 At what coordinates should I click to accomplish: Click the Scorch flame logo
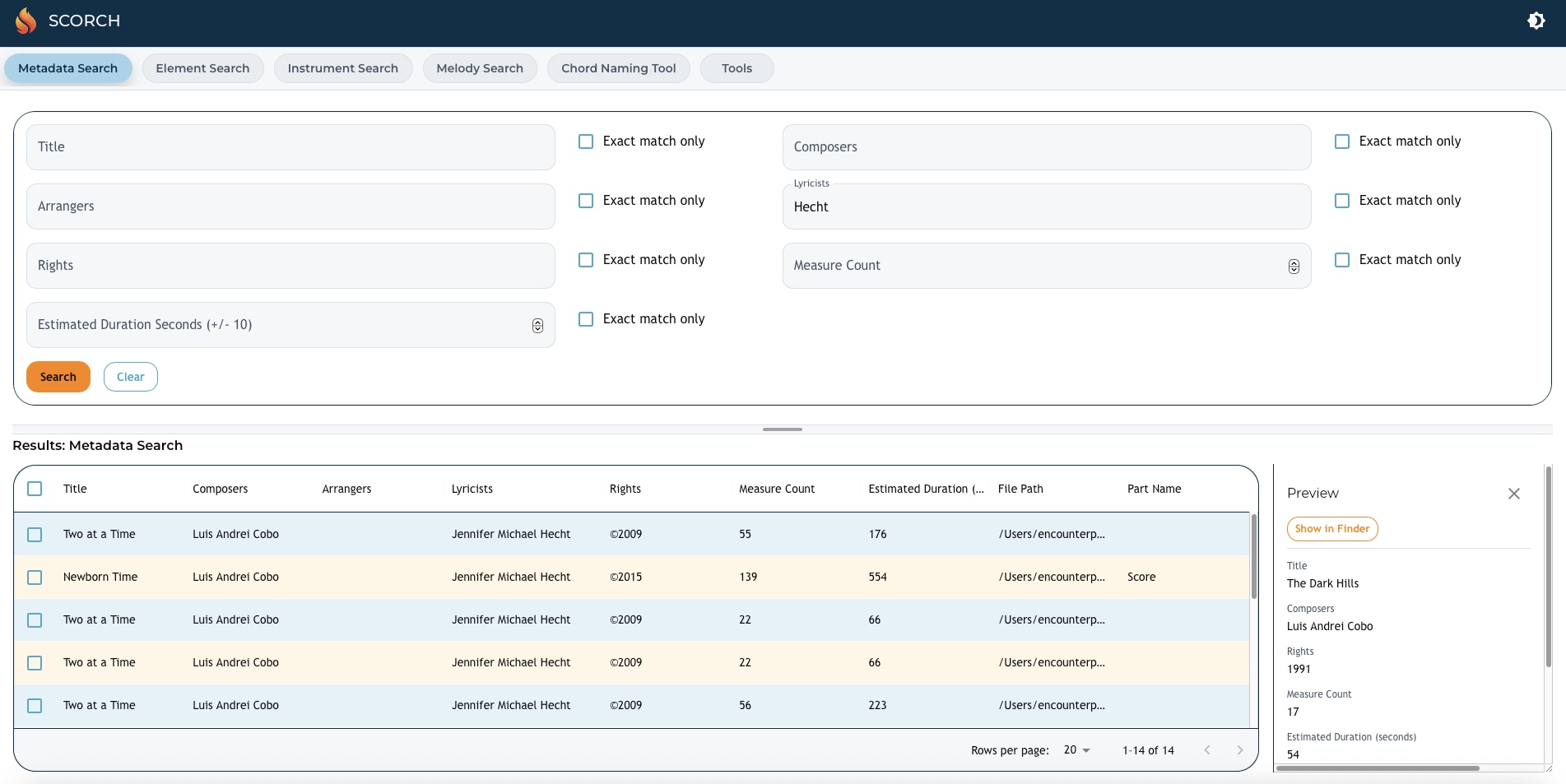26,21
